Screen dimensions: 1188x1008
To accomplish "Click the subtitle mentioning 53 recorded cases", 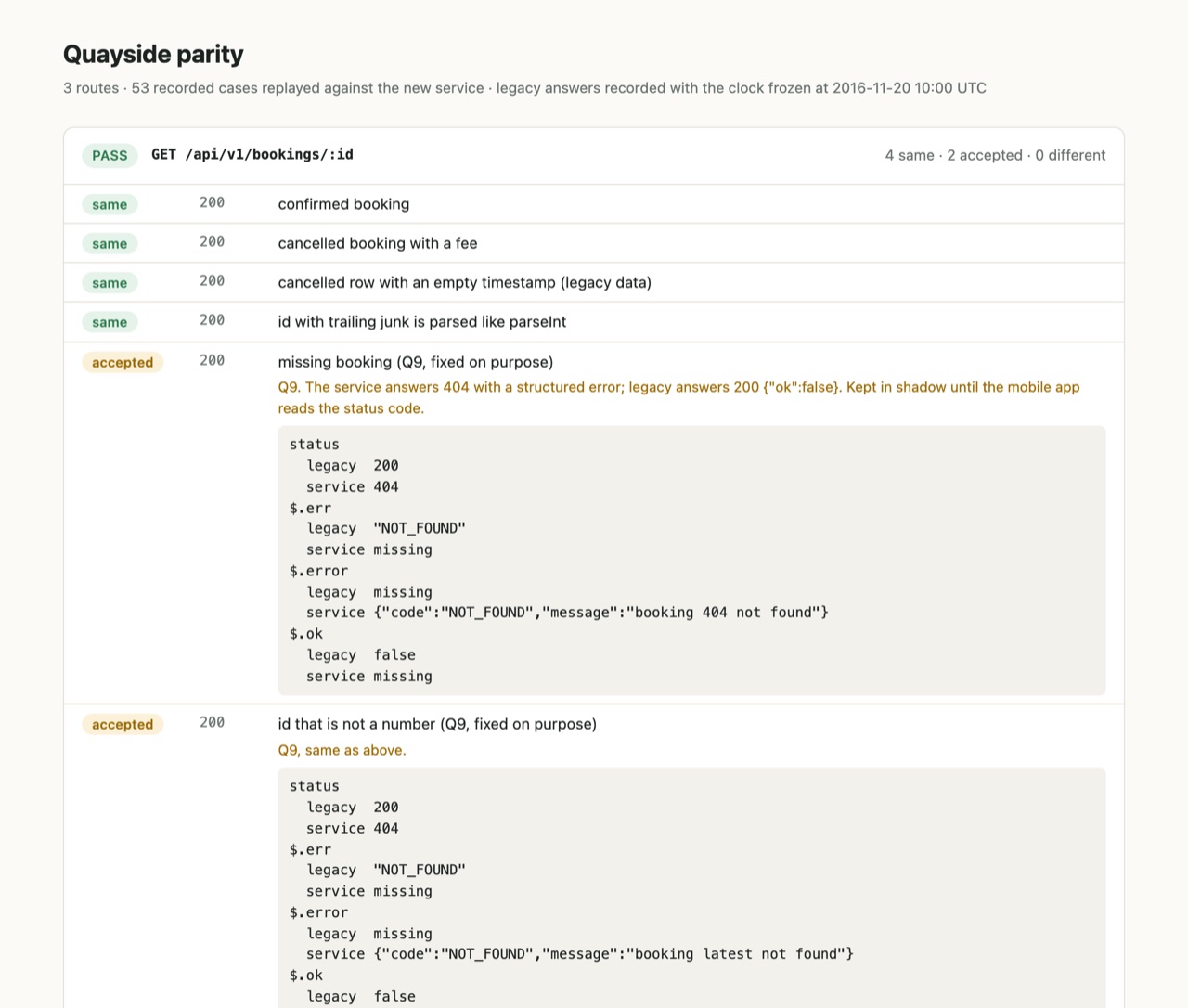I will pyautogui.click(x=524, y=88).
